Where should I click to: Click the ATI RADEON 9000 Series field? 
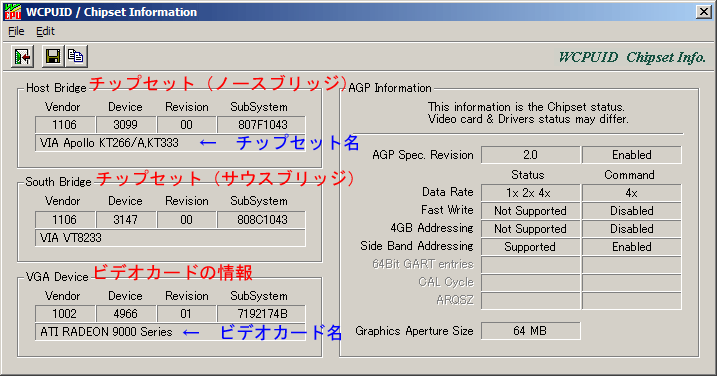click(x=170, y=332)
